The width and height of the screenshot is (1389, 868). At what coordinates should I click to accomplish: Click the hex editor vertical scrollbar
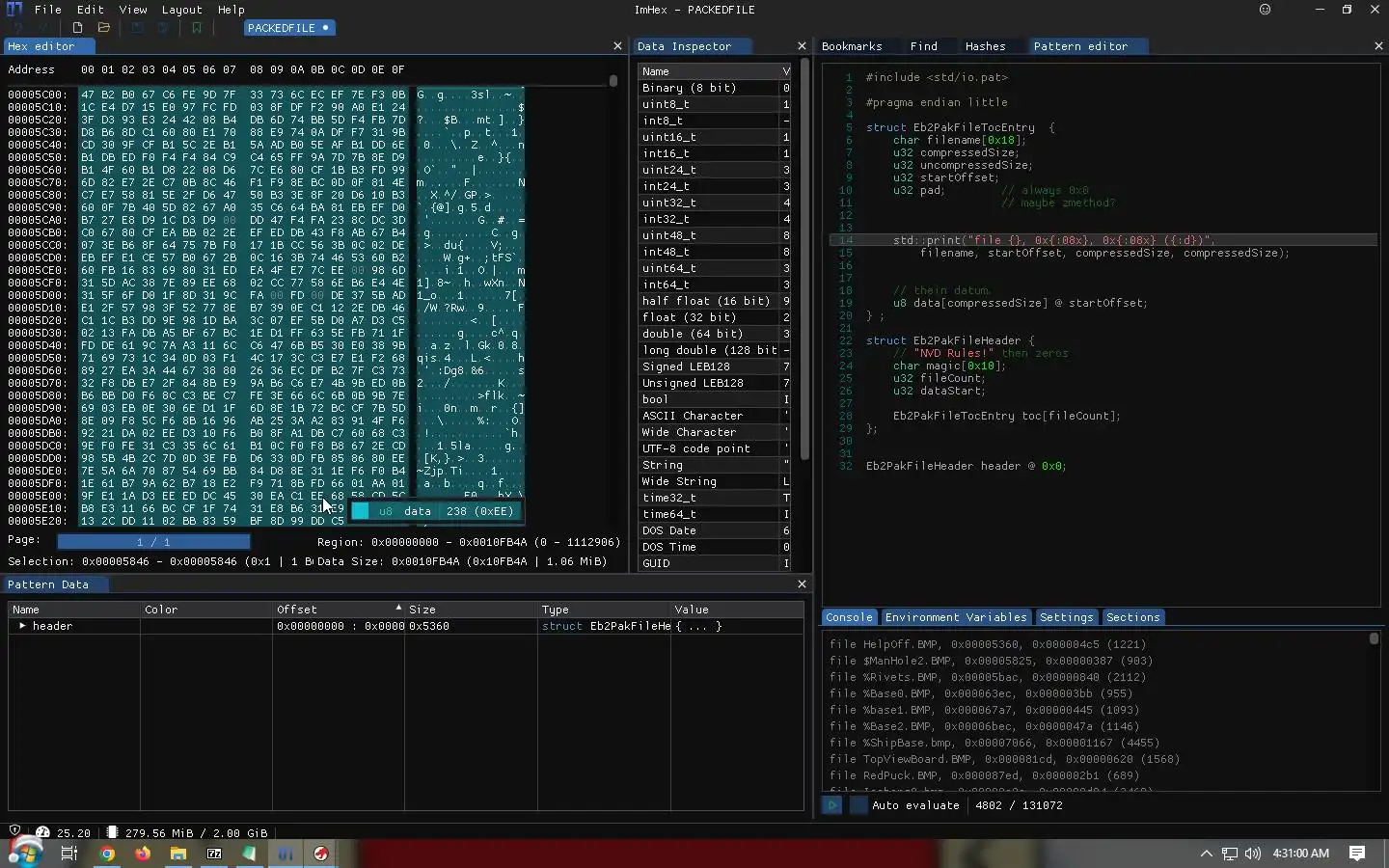point(613,81)
